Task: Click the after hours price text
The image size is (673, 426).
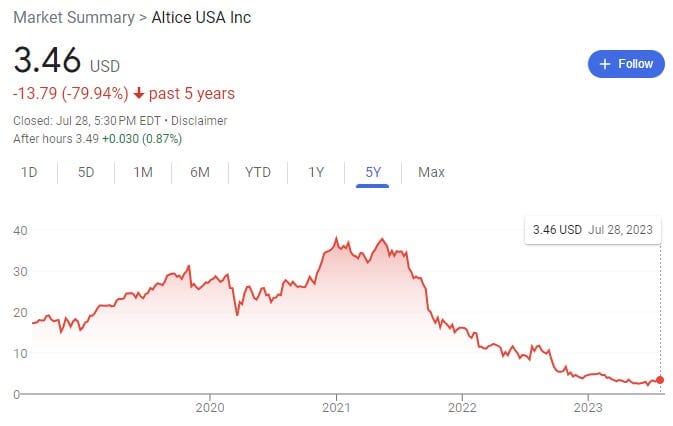Action: point(98,138)
